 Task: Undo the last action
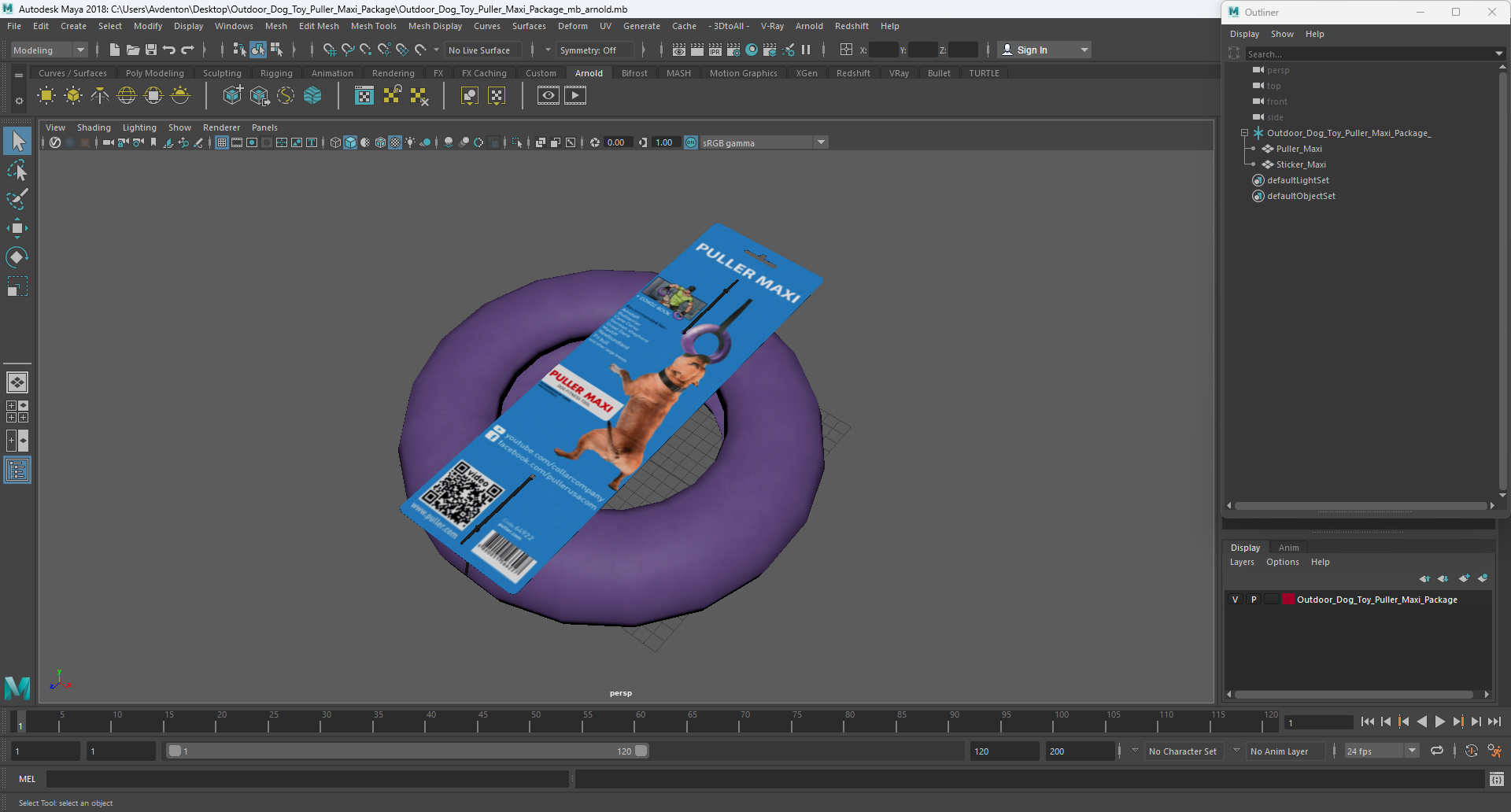[x=169, y=50]
